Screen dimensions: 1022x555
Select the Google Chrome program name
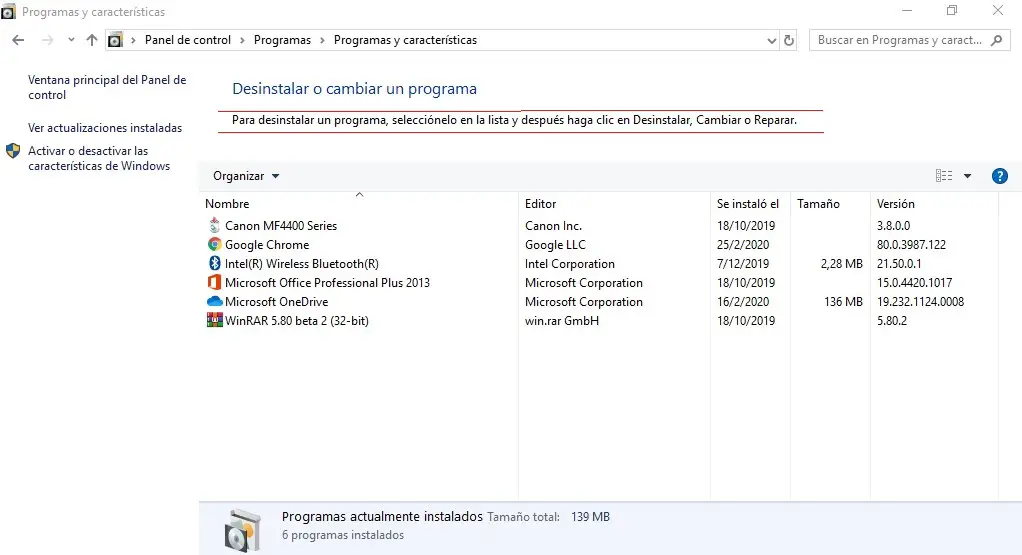pyautogui.click(x=267, y=244)
